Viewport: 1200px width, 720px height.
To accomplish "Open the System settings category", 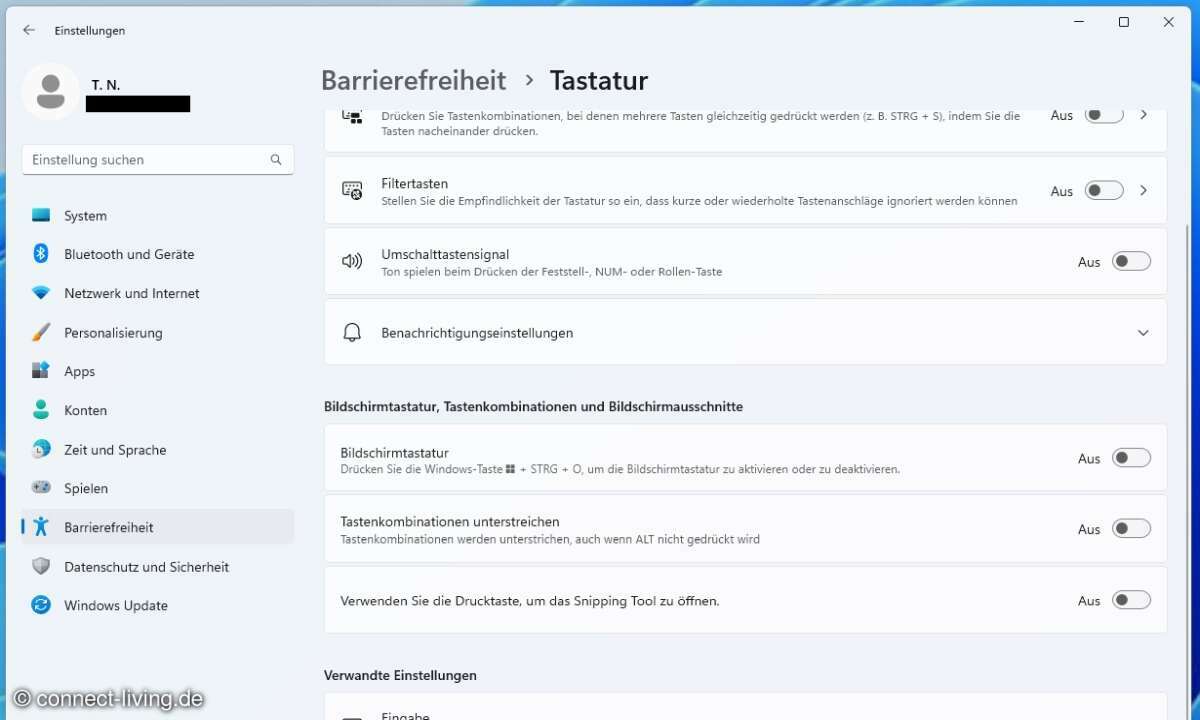I will coord(158,215).
